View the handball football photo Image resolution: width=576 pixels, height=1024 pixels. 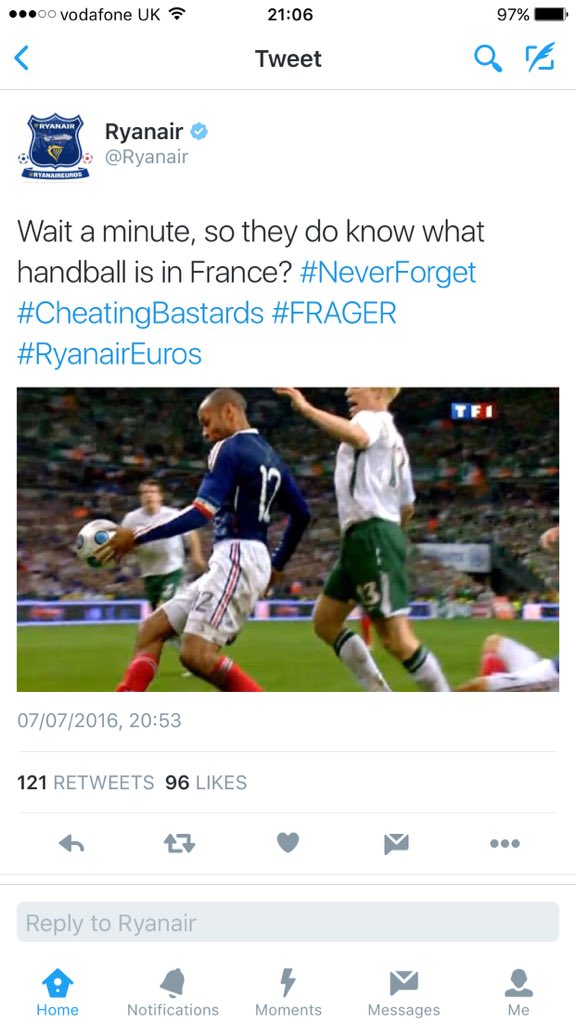(x=288, y=539)
